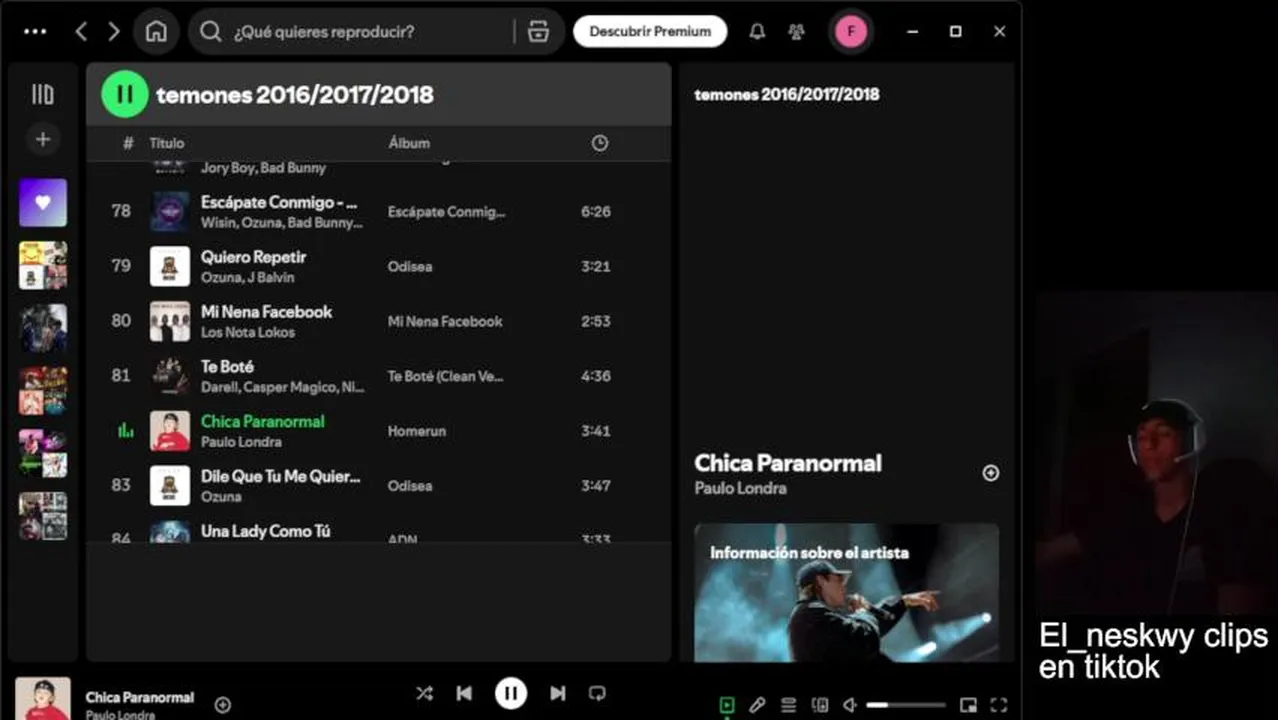Pause playback with the bottom bar button

pyautogui.click(x=511, y=693)
